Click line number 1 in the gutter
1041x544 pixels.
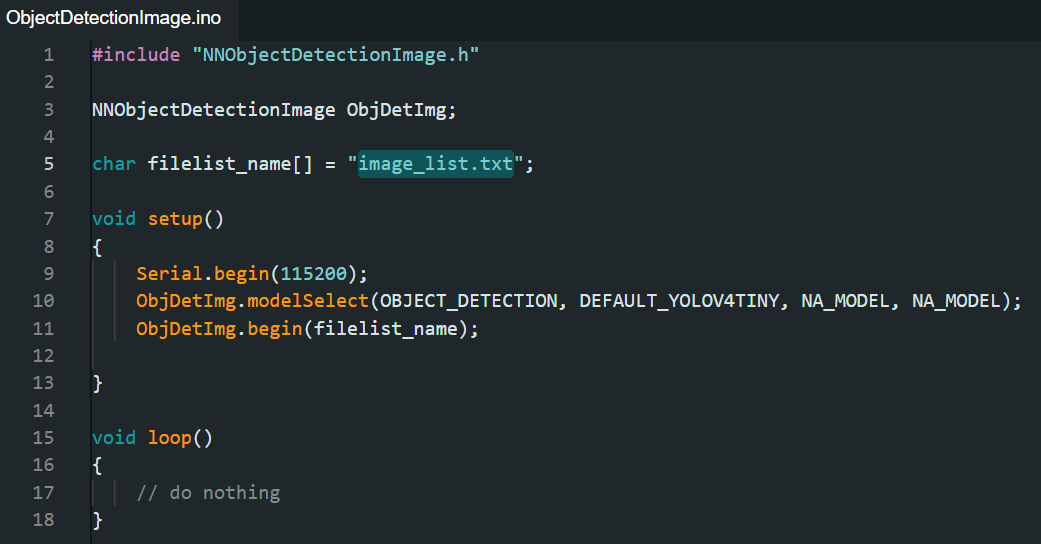pos(48,55)
